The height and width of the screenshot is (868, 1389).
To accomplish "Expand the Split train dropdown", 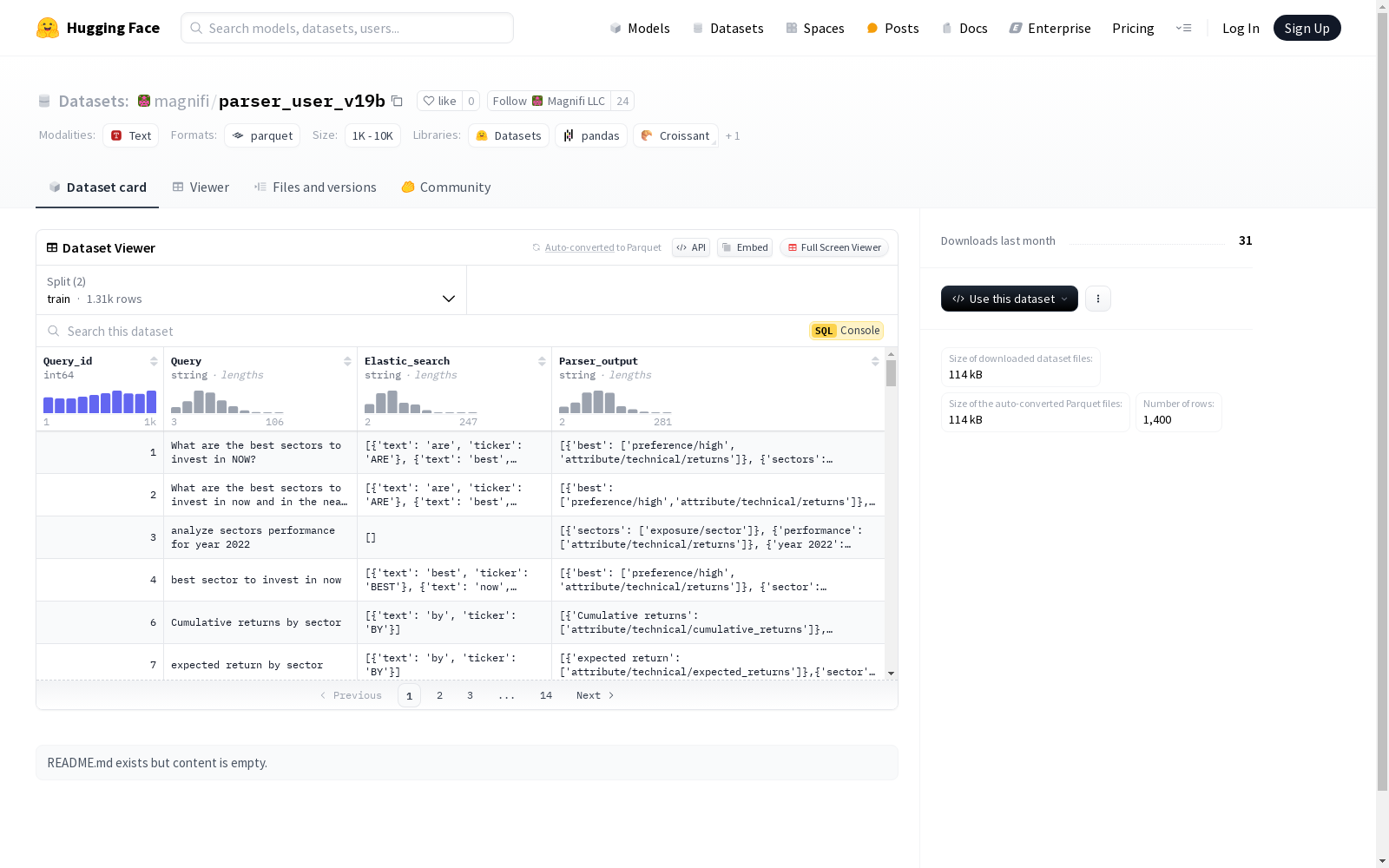I will tap(252, 290).
